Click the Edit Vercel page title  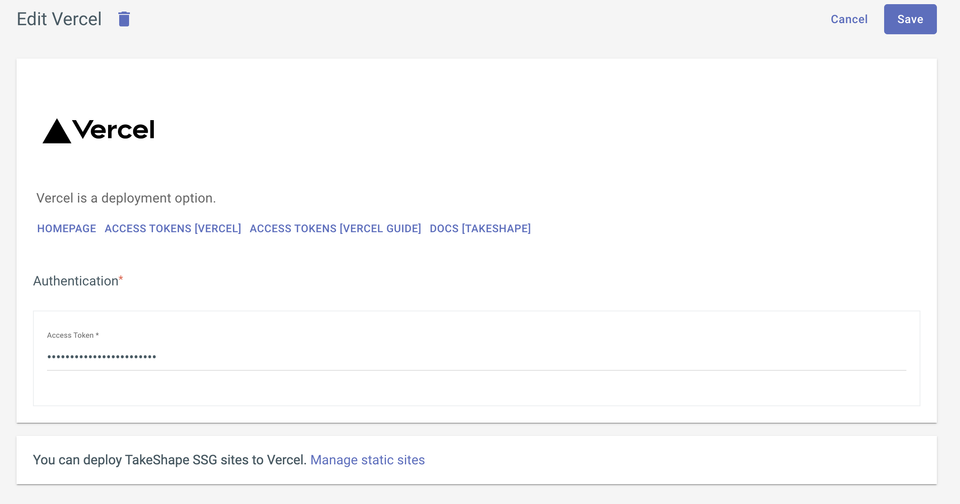[59, 19]
